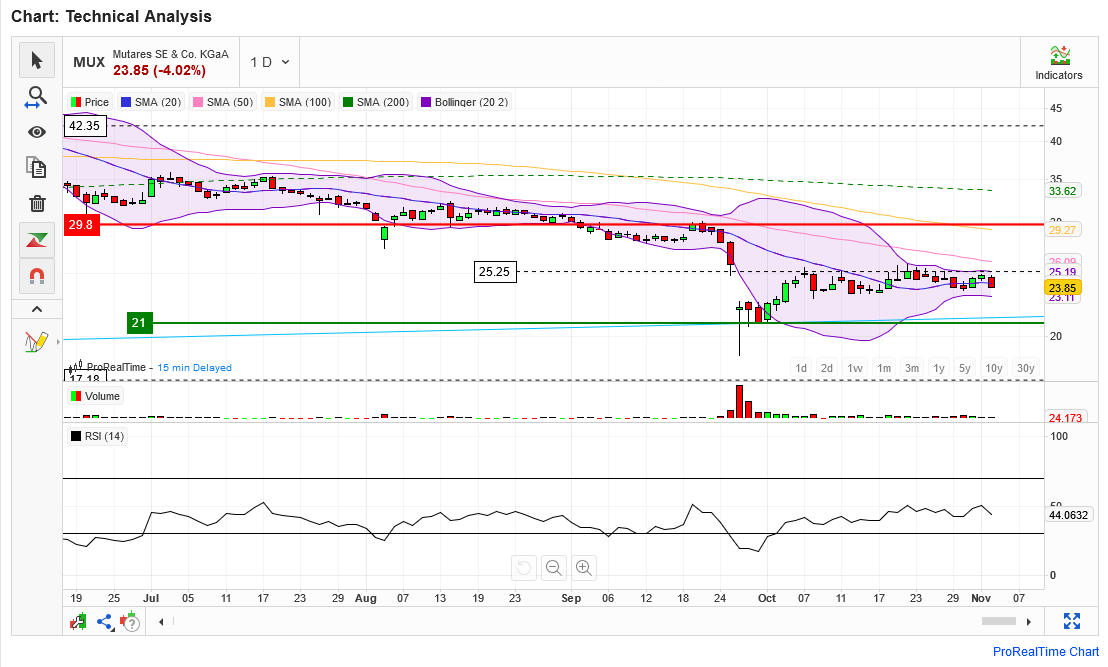Click the Aug date axis label

click(x=365, y=598)
